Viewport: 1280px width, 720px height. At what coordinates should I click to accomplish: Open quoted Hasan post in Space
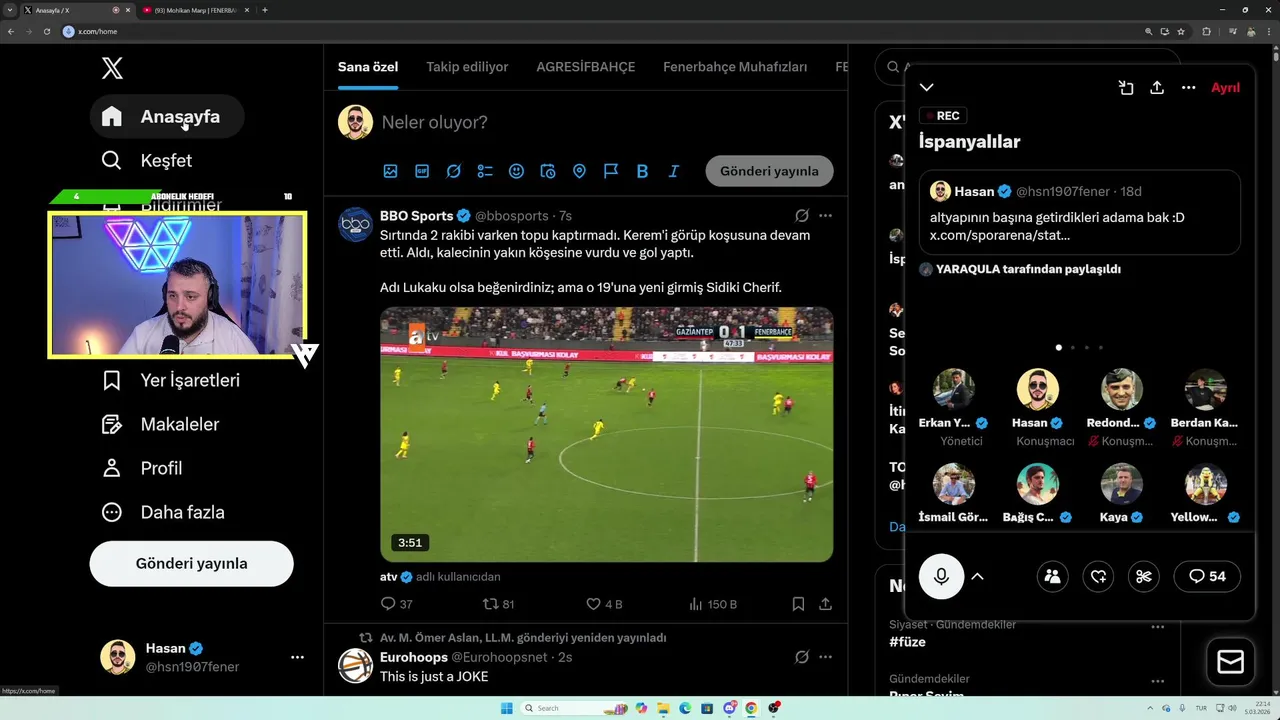click(x=1080, y=213)
